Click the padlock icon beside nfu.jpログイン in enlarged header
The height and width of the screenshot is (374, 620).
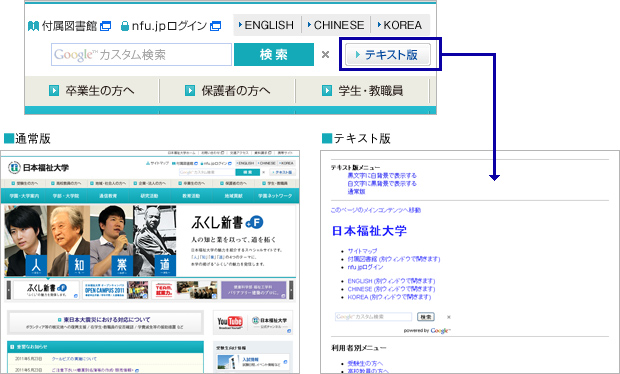click(x=125, y=26)
